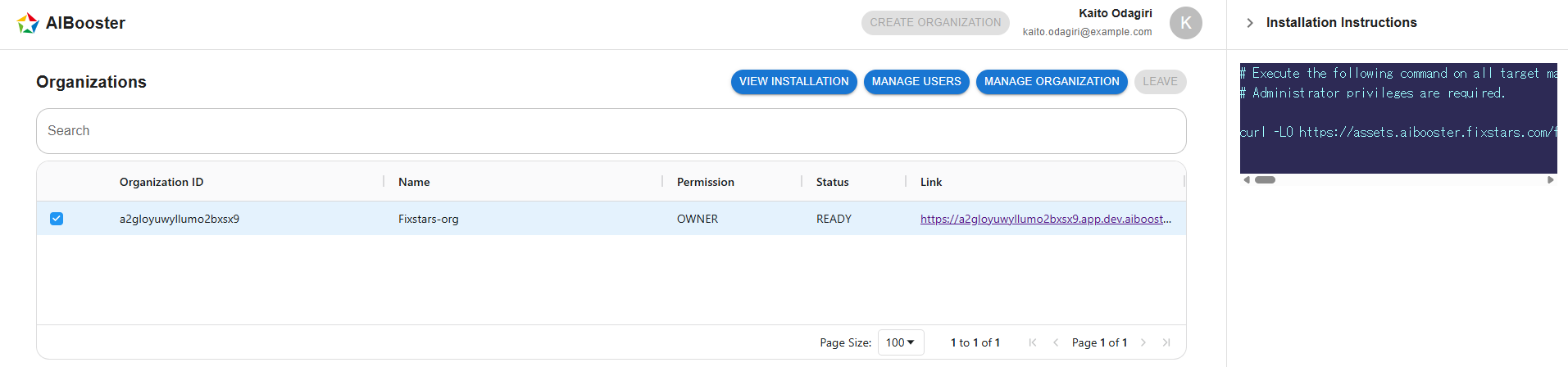
Task: Go to the first page arrow
Action: tap(1033, 342)
